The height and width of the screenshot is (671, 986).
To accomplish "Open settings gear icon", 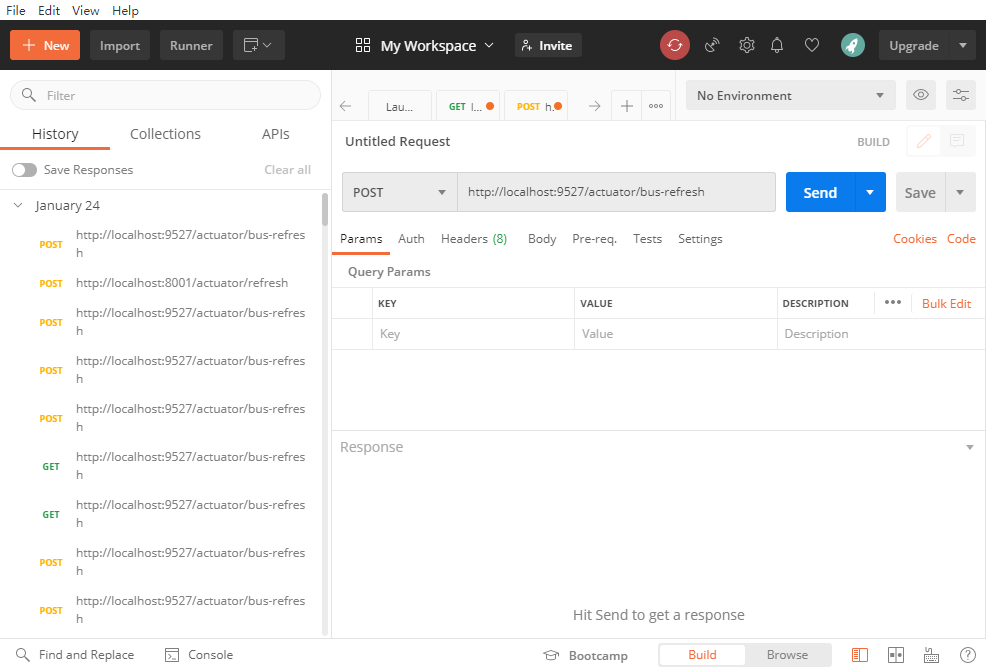I will tap(746, 45).
